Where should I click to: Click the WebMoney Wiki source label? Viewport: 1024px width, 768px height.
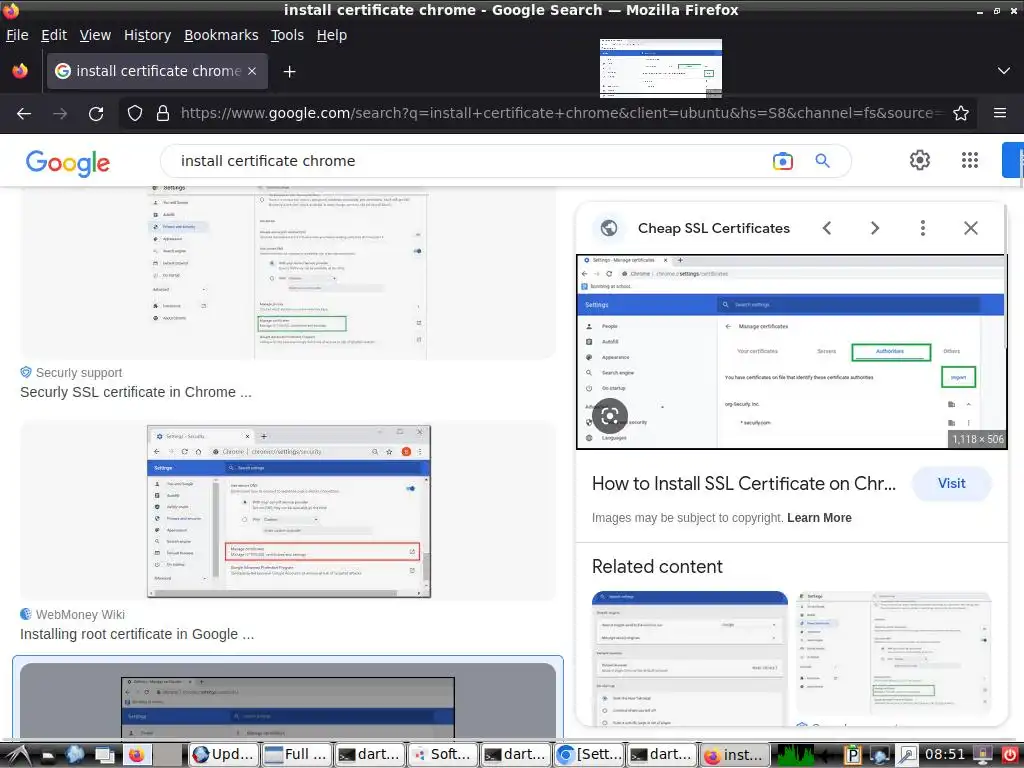click(x=80, y=615)
